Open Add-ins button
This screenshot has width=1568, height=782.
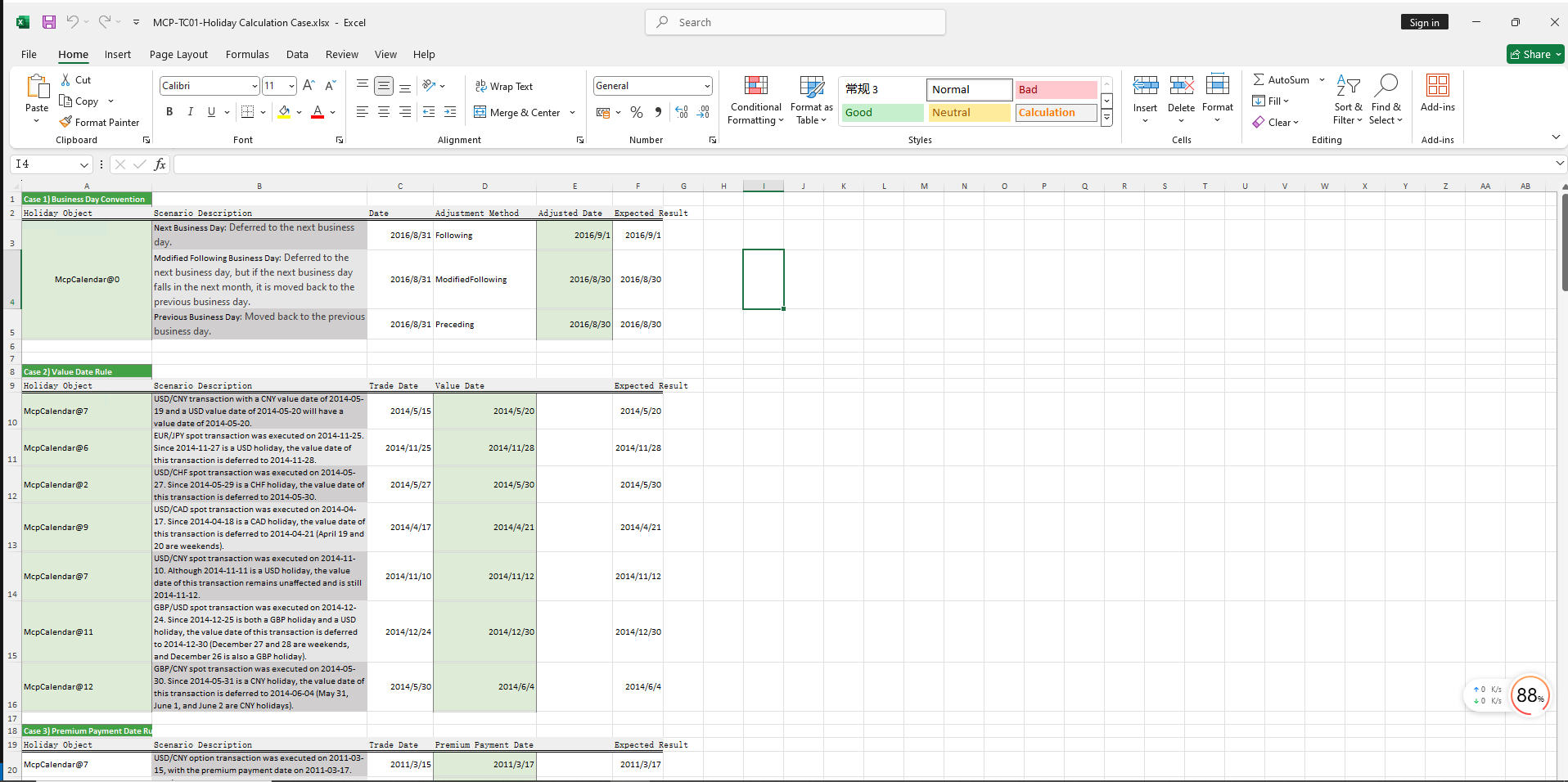pyautogui.click(x=1438, y=93)
